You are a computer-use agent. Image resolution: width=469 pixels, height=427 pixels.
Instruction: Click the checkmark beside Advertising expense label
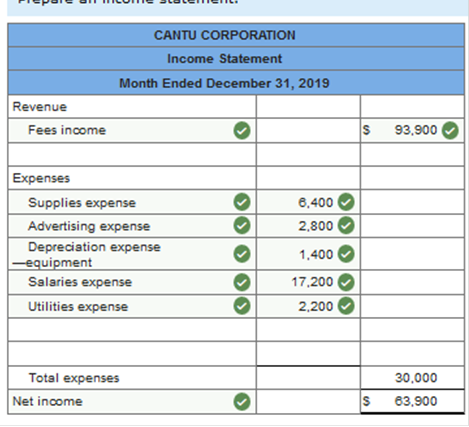[x=242, y=226]
